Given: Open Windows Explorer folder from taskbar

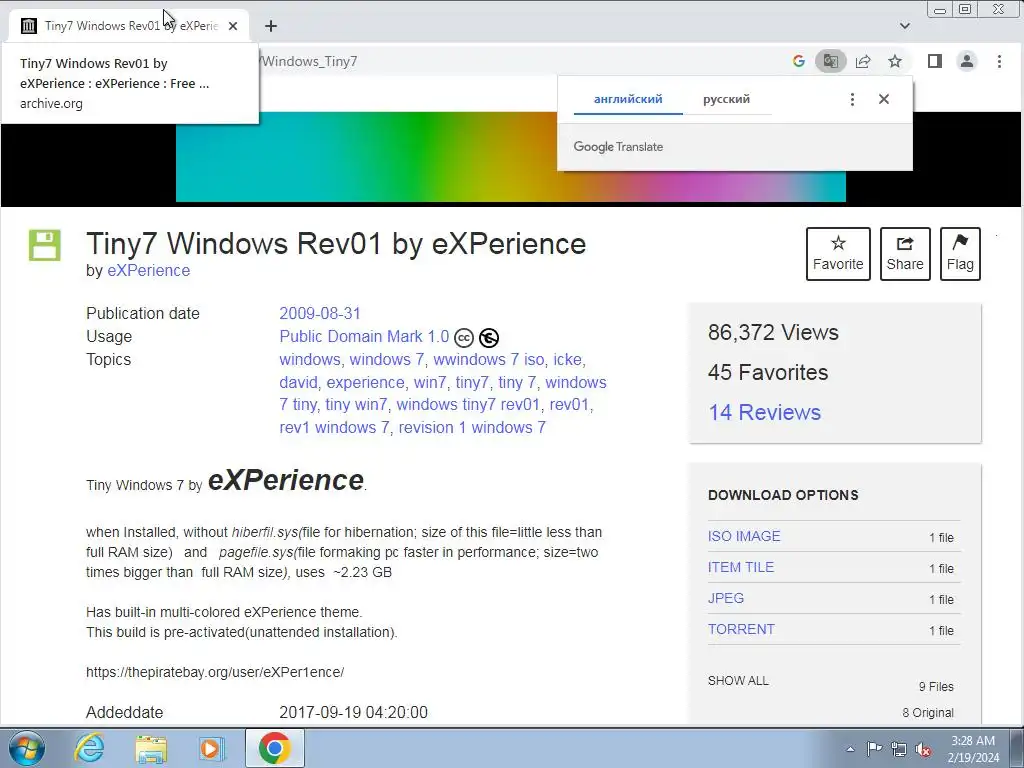Looking at the screenshot, I should [x=151, y=748].
